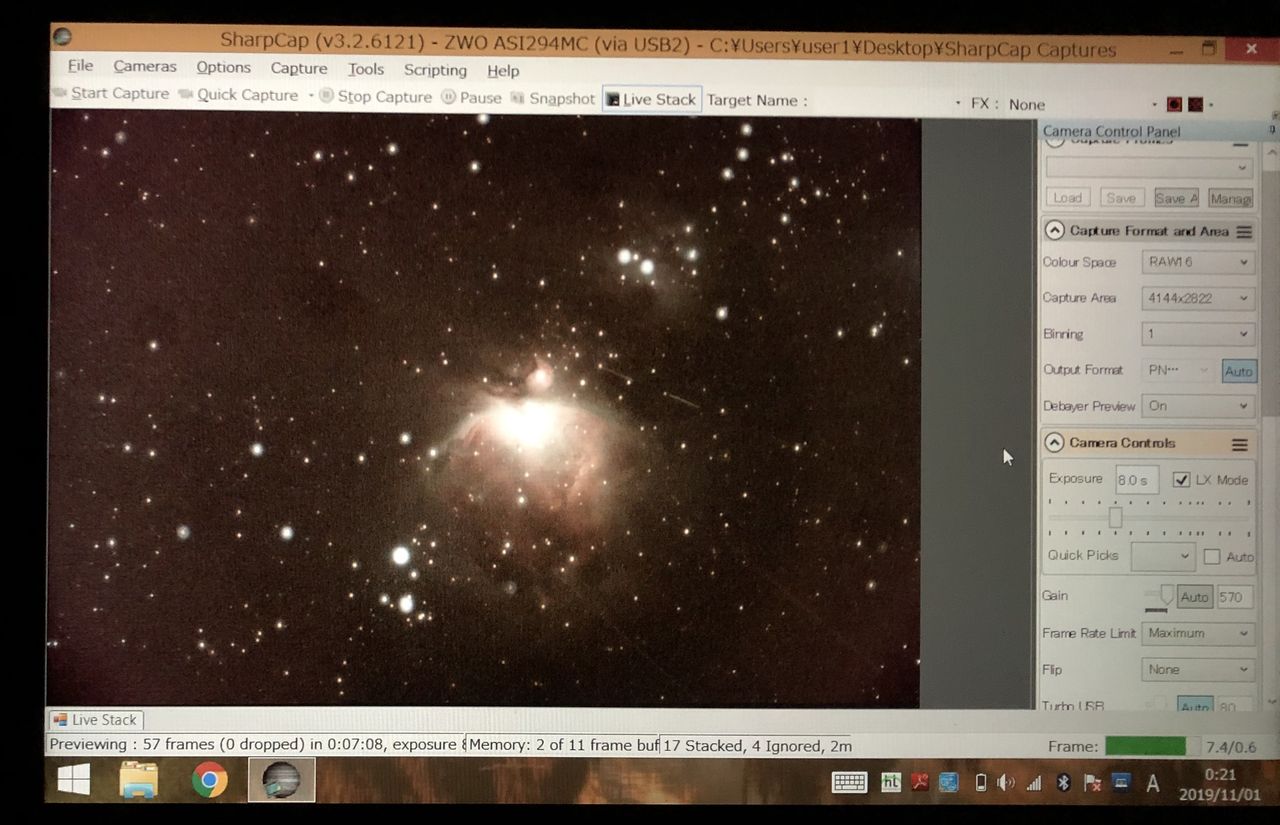This screenshot has height=825, width=1280.
Task: Open the Cameras menu
Action: coord(145,67)
